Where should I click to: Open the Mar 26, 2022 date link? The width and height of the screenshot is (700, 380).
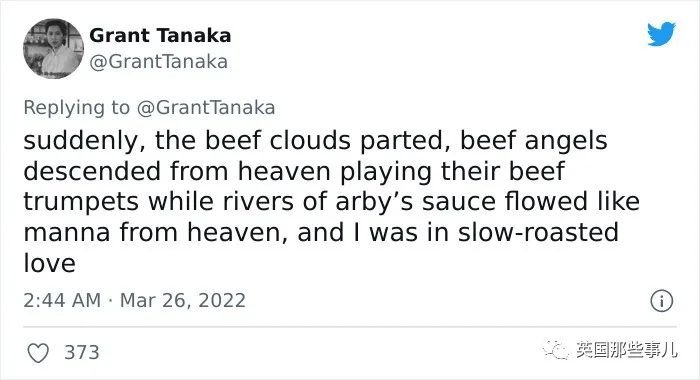tap(183, 300)
